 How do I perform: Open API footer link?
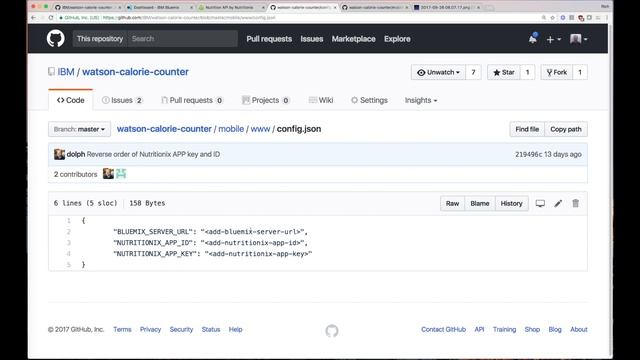(x=479, y=329)
